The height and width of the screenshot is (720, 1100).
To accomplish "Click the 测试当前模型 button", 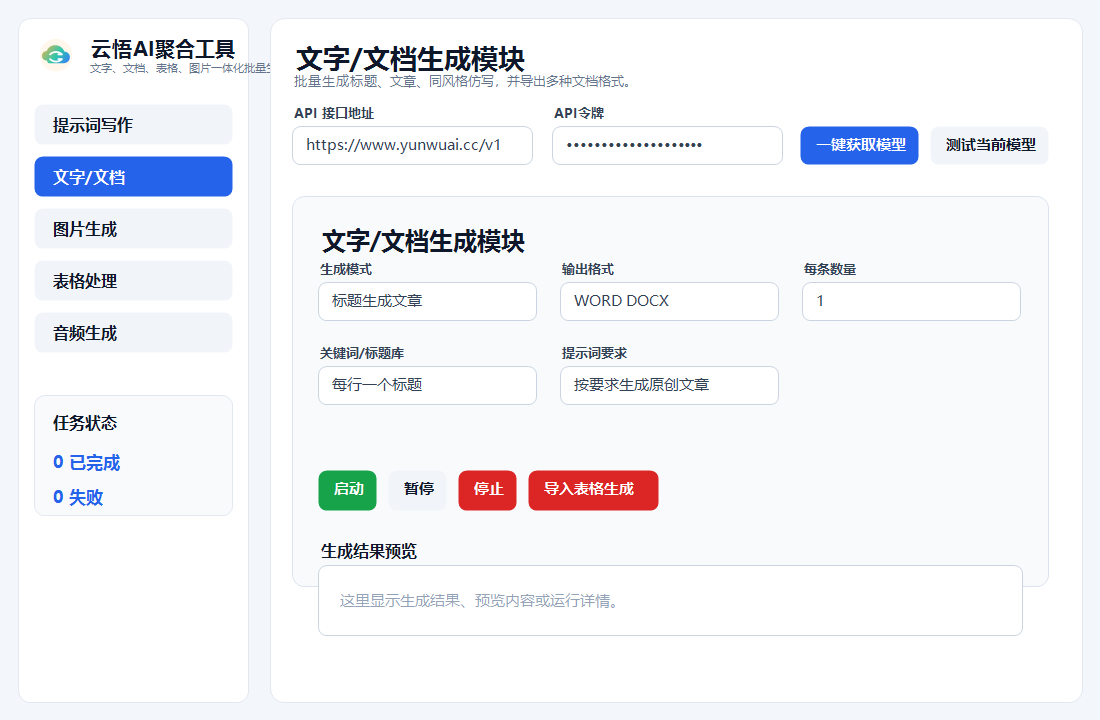I will (989, 145).
